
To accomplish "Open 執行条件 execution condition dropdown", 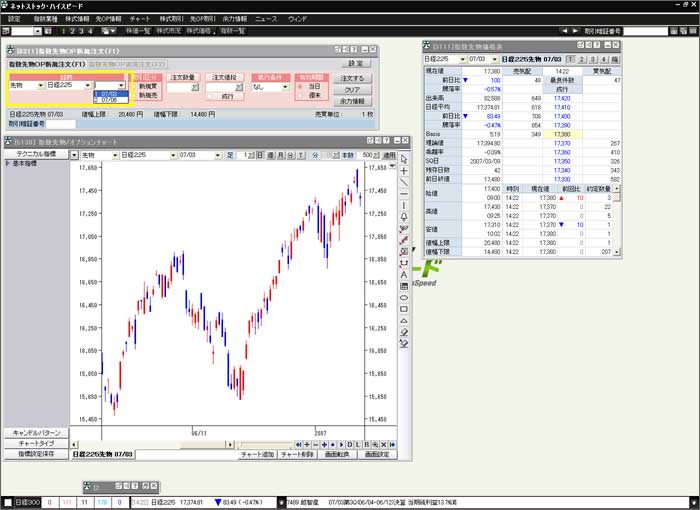I will tap(285, 87).
